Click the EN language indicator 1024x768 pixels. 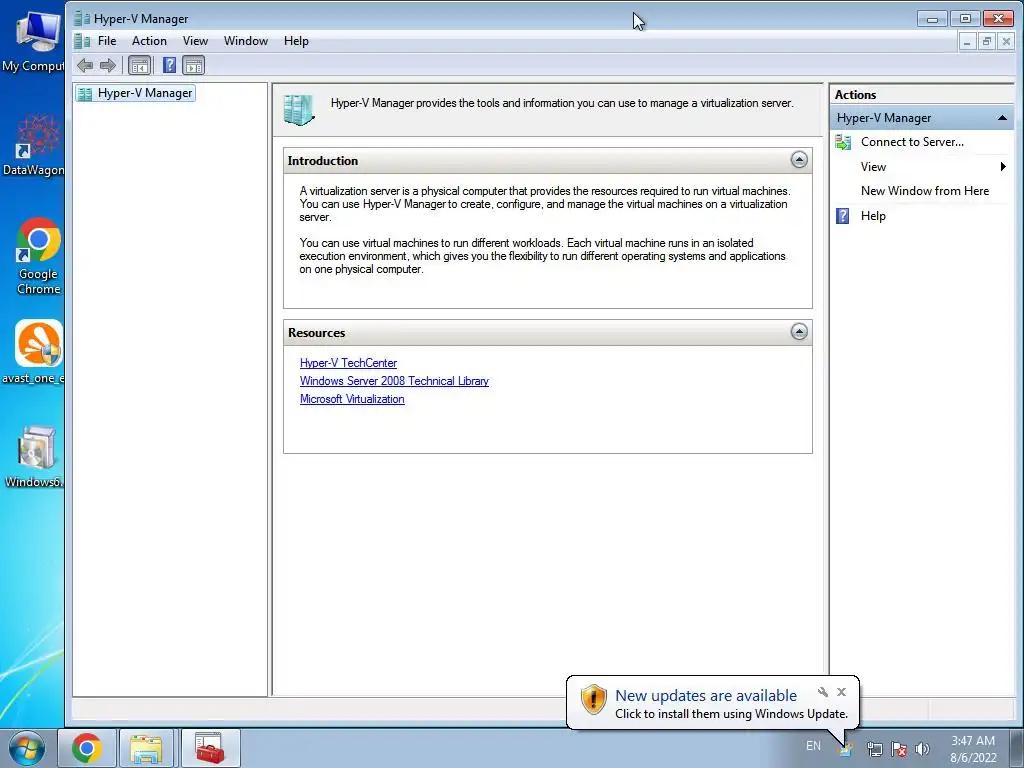click(813, 746)
